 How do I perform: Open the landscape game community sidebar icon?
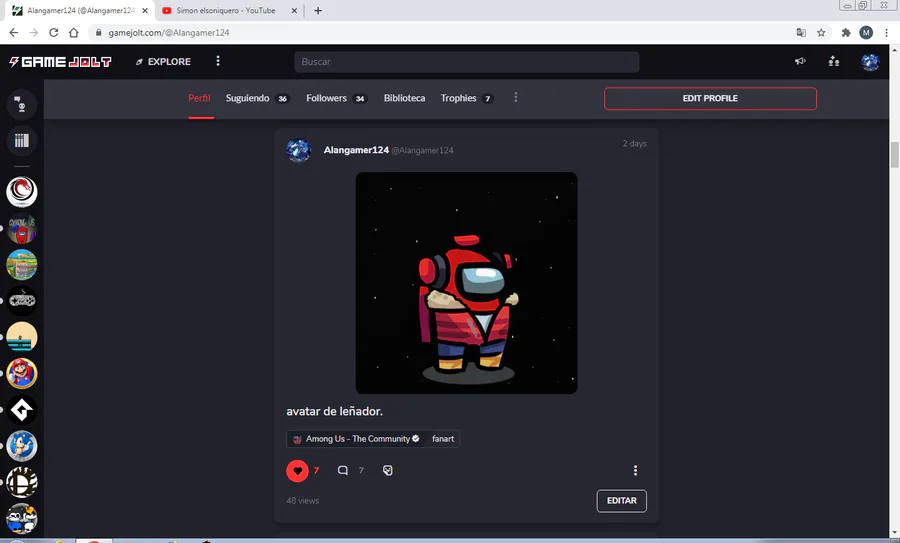point(22,264)
